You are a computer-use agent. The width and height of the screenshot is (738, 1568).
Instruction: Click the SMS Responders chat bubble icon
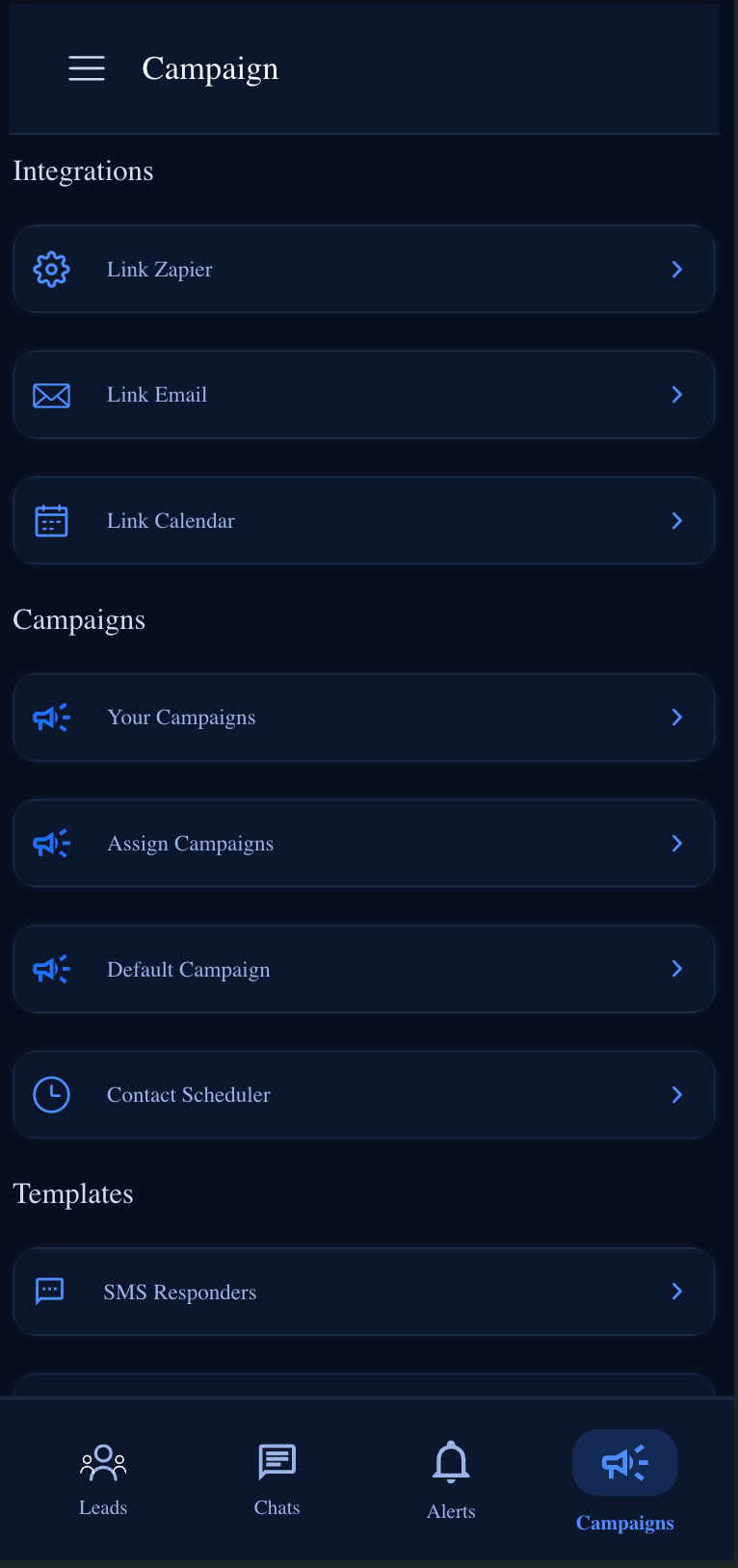coord(50,1292)
